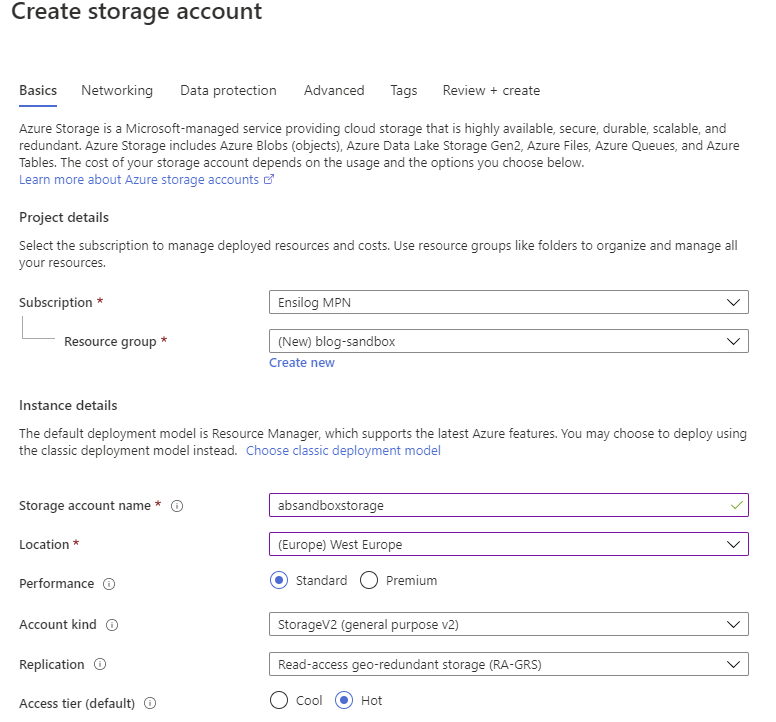This screenshot has width=776, height=722.
Task: Click Choose classic deployment model link
Action: (343, 451)
